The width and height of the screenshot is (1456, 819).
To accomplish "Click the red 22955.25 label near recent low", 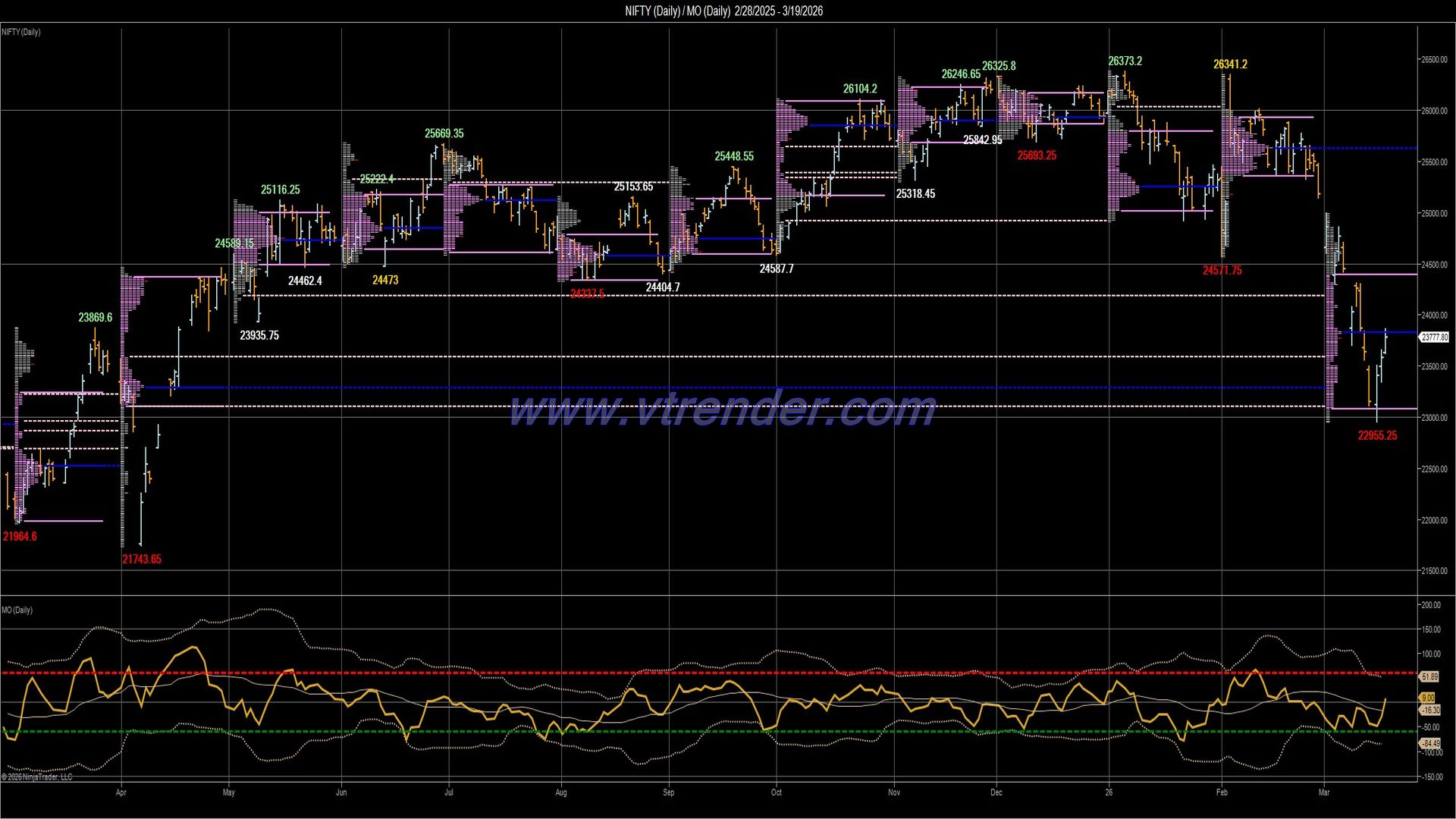I will coord(1379,436).
